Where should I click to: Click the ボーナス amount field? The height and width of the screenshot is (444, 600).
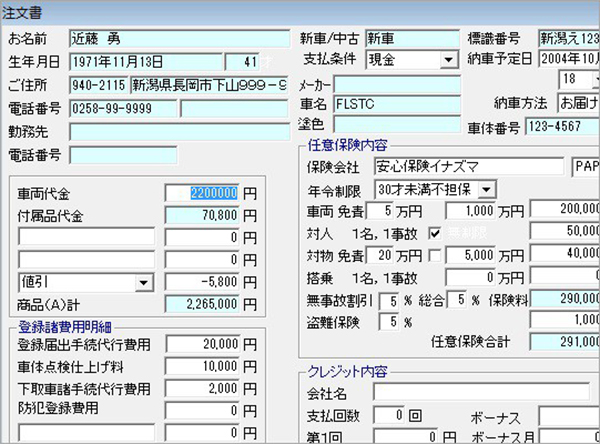[x=569, y=416]
